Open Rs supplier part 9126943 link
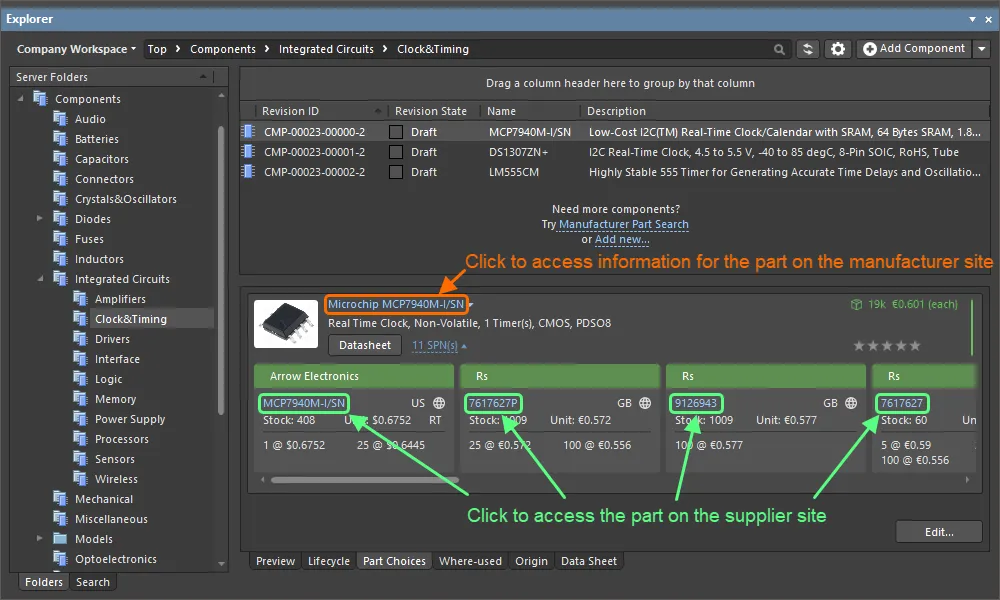The height and width of the screenshot is (600, 1000). [696, 403]
